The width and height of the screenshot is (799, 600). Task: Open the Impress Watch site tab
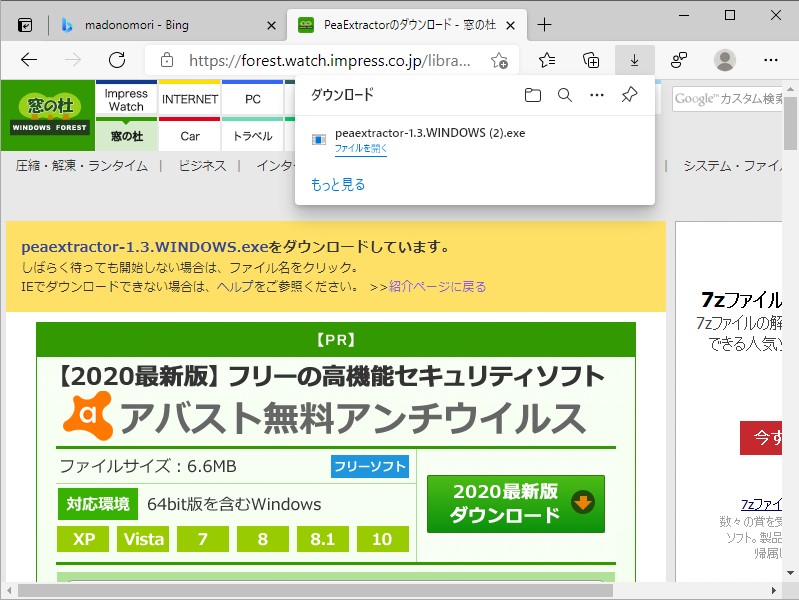(x=126, y=100)
